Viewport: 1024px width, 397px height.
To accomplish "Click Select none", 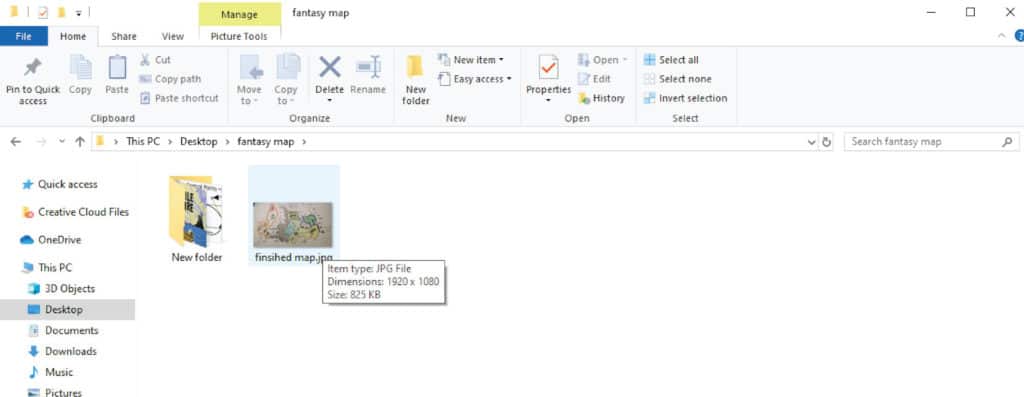I will tap(677, 79).
